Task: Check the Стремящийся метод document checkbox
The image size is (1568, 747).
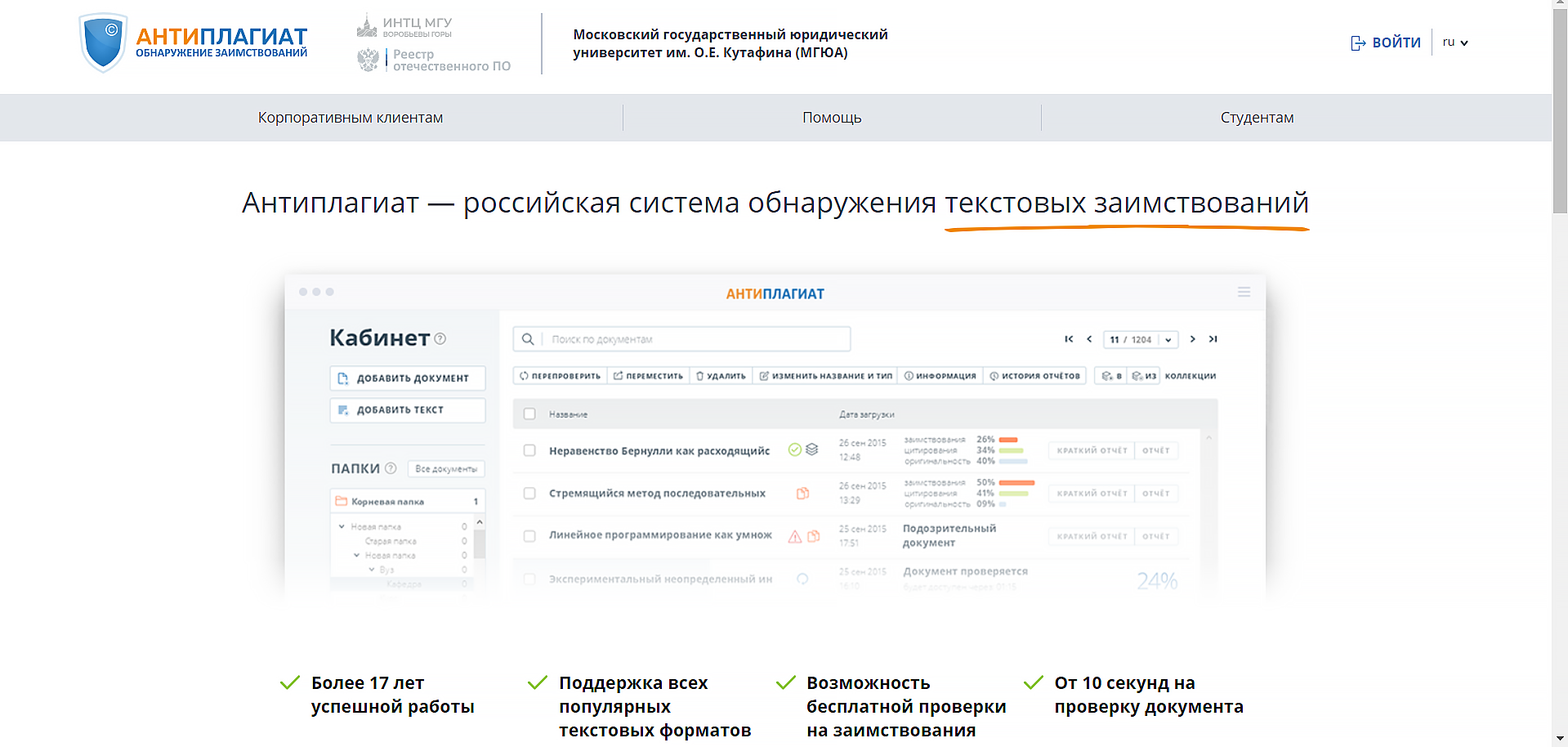Action: point(529,494)
